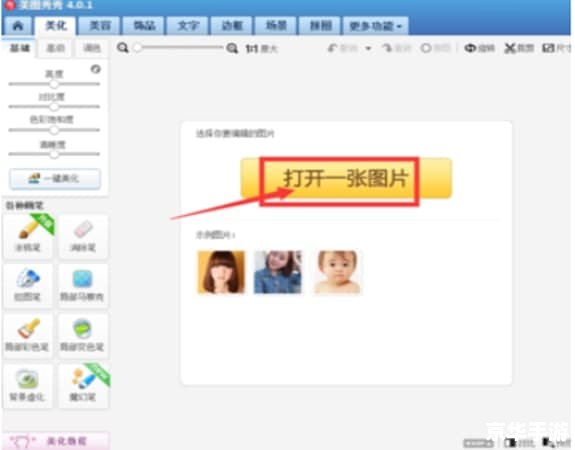Open sample photo of woman with bangs
575x450 pixels.
pos(221,272)
